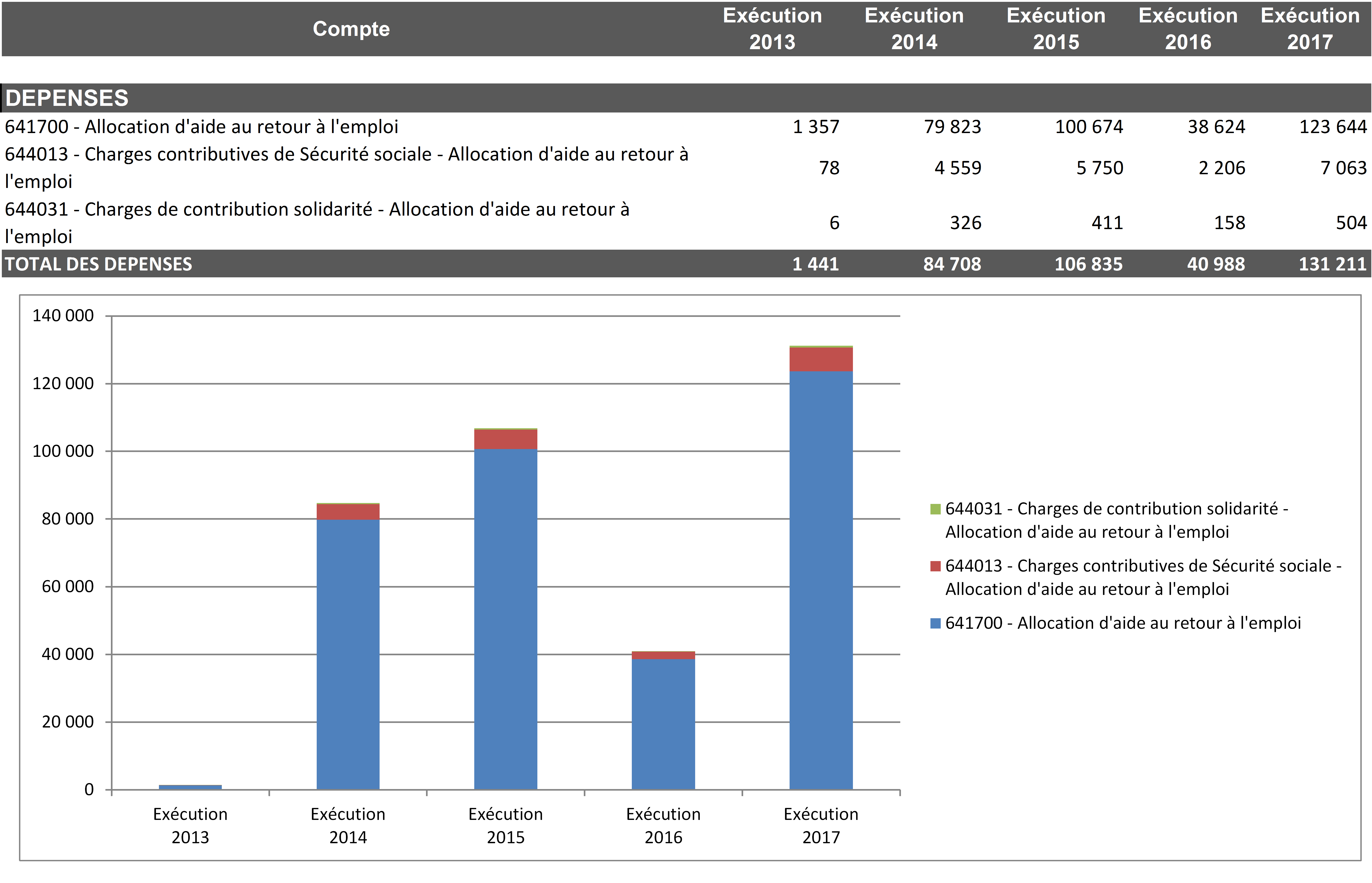1372x883 pixels.
Task: Select the Exécution 2017 column header
Action: point(1310,29)
